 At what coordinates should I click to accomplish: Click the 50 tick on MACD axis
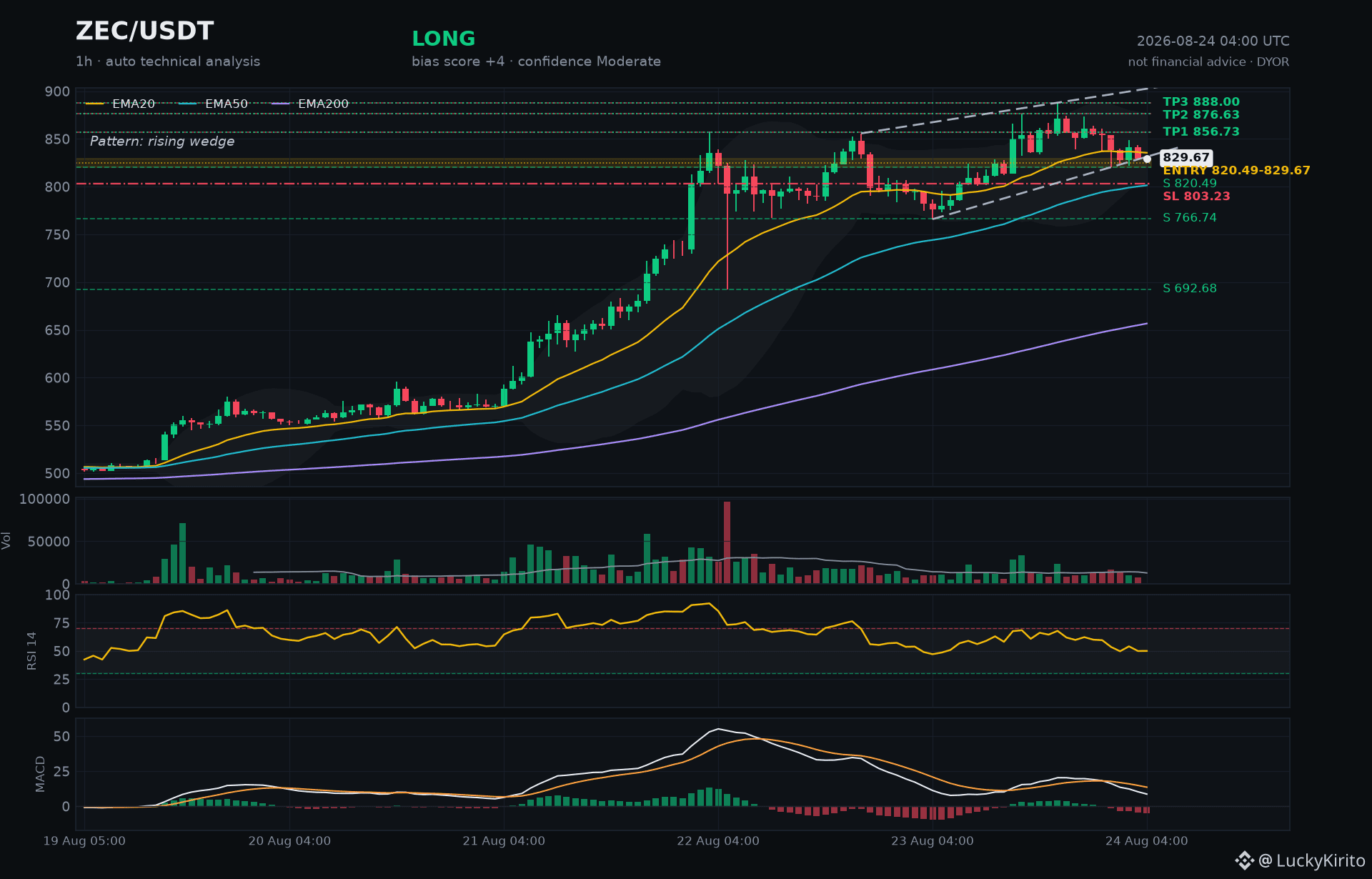[x=61, y=737]
